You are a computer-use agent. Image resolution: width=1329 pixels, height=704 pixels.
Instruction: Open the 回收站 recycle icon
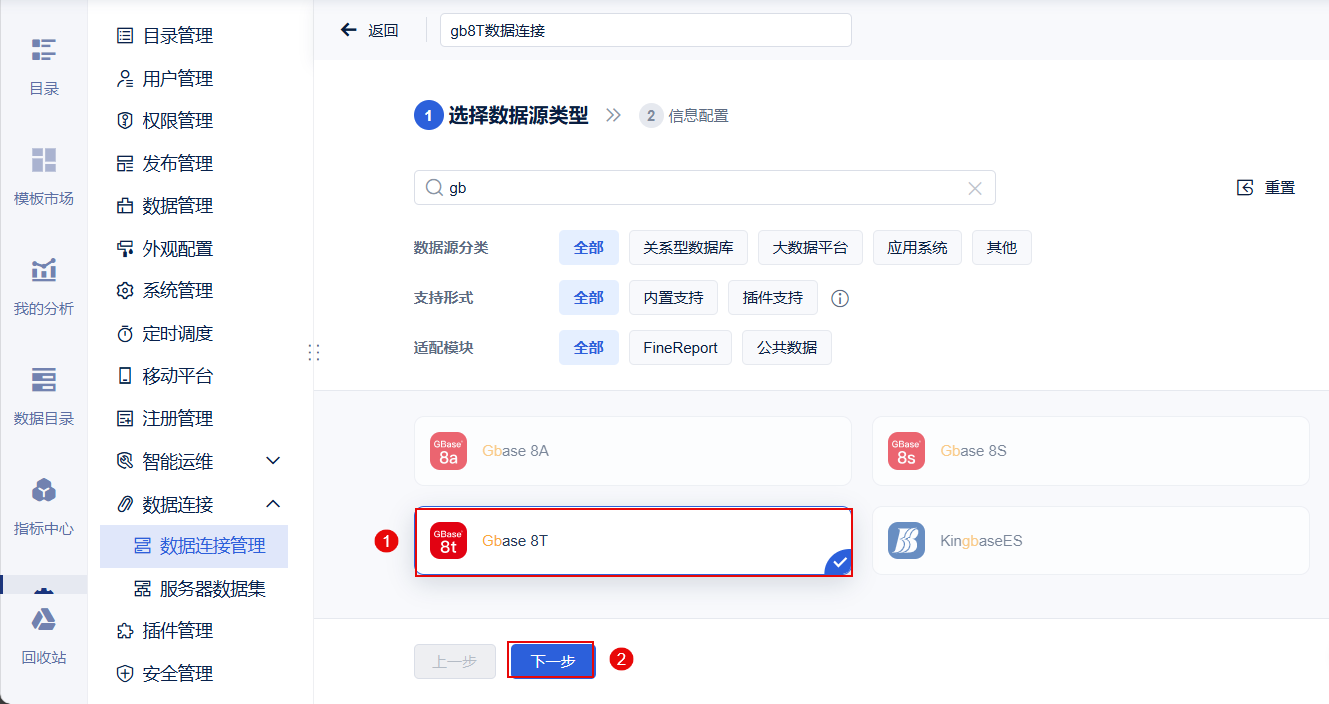(x=43, y=620)
